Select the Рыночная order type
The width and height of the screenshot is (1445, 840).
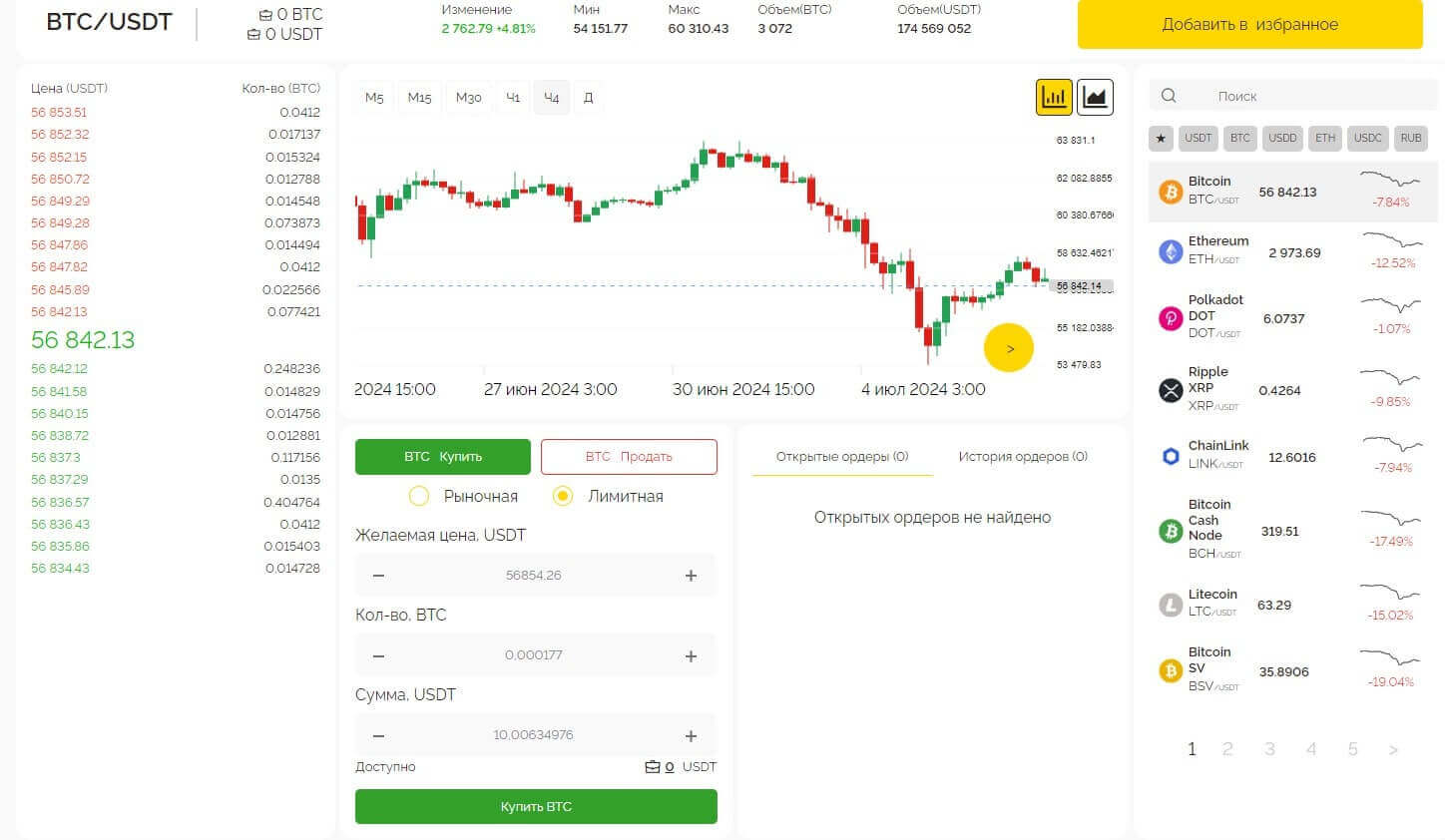(419, 496)
